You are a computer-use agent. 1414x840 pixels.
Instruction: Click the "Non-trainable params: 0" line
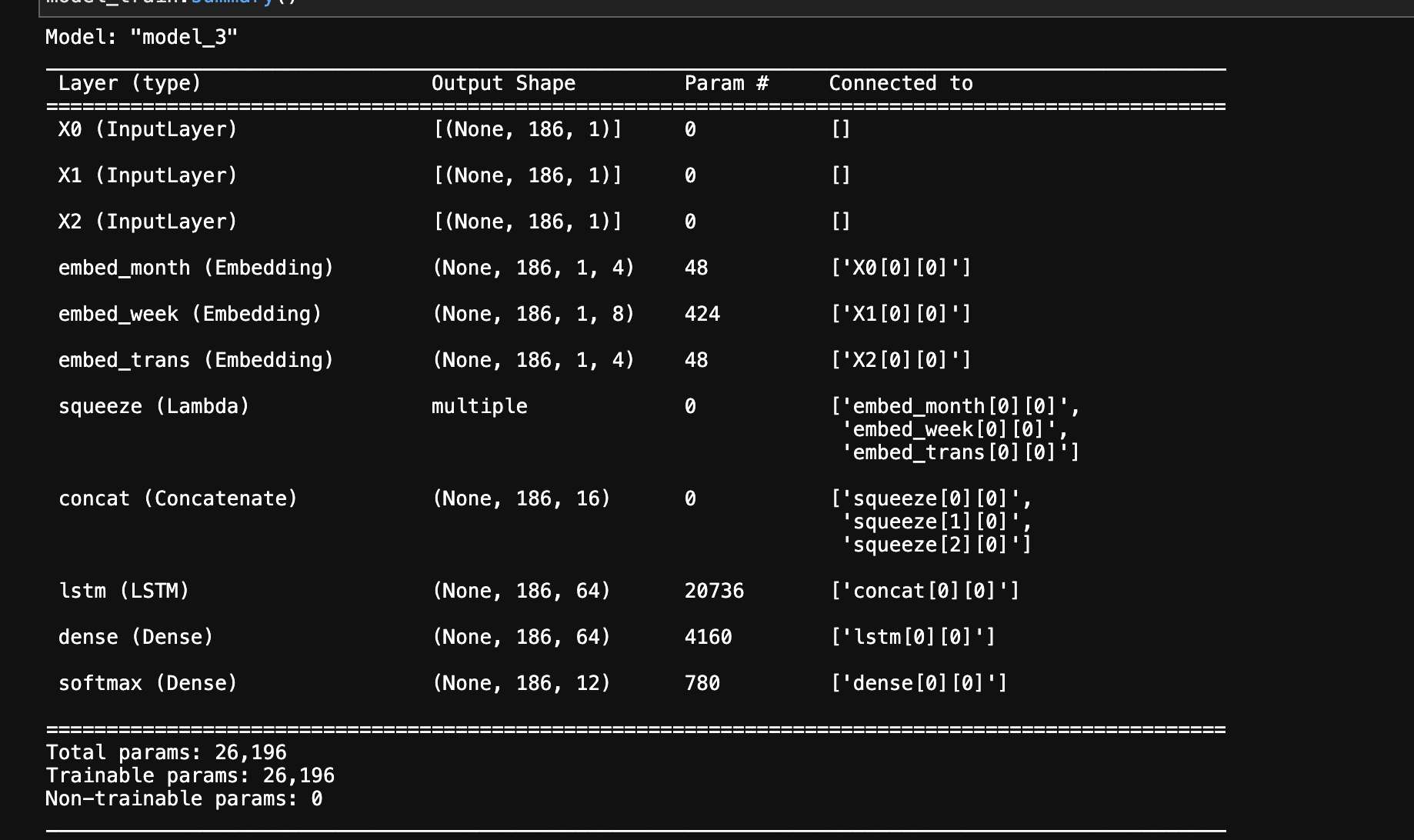coord(184,798)
